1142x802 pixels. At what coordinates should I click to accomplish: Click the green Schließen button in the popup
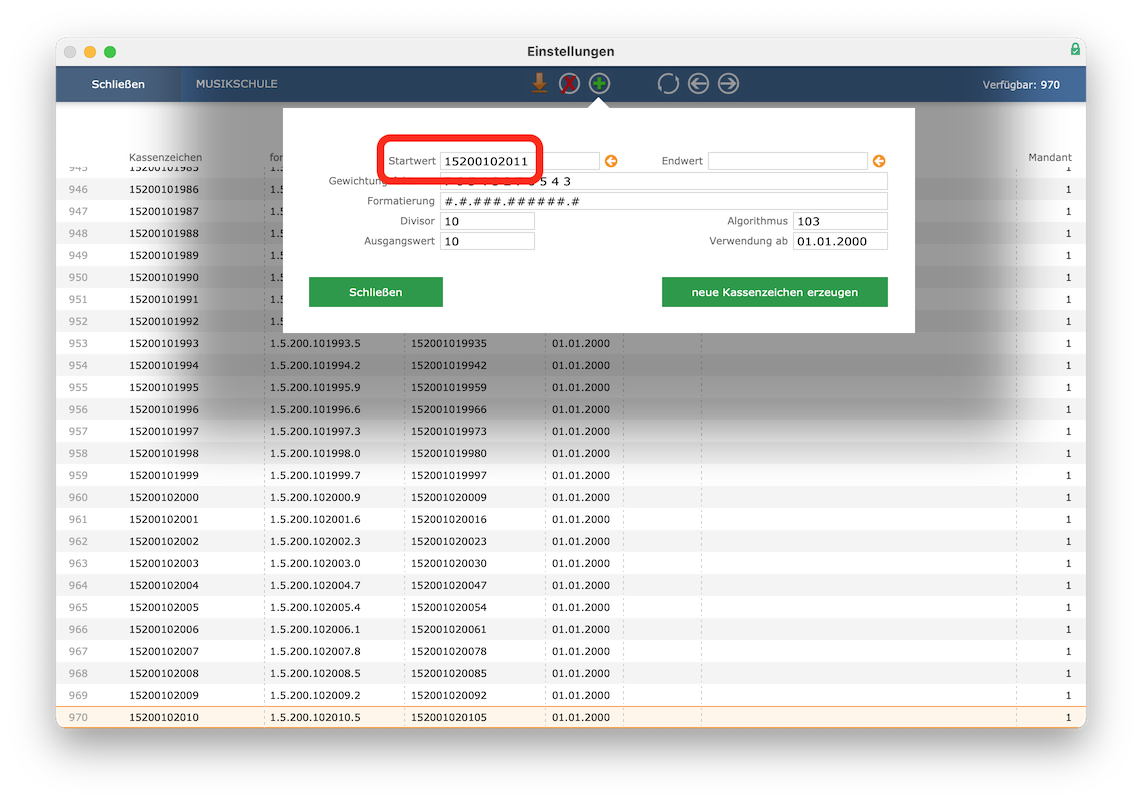(376, 292)
